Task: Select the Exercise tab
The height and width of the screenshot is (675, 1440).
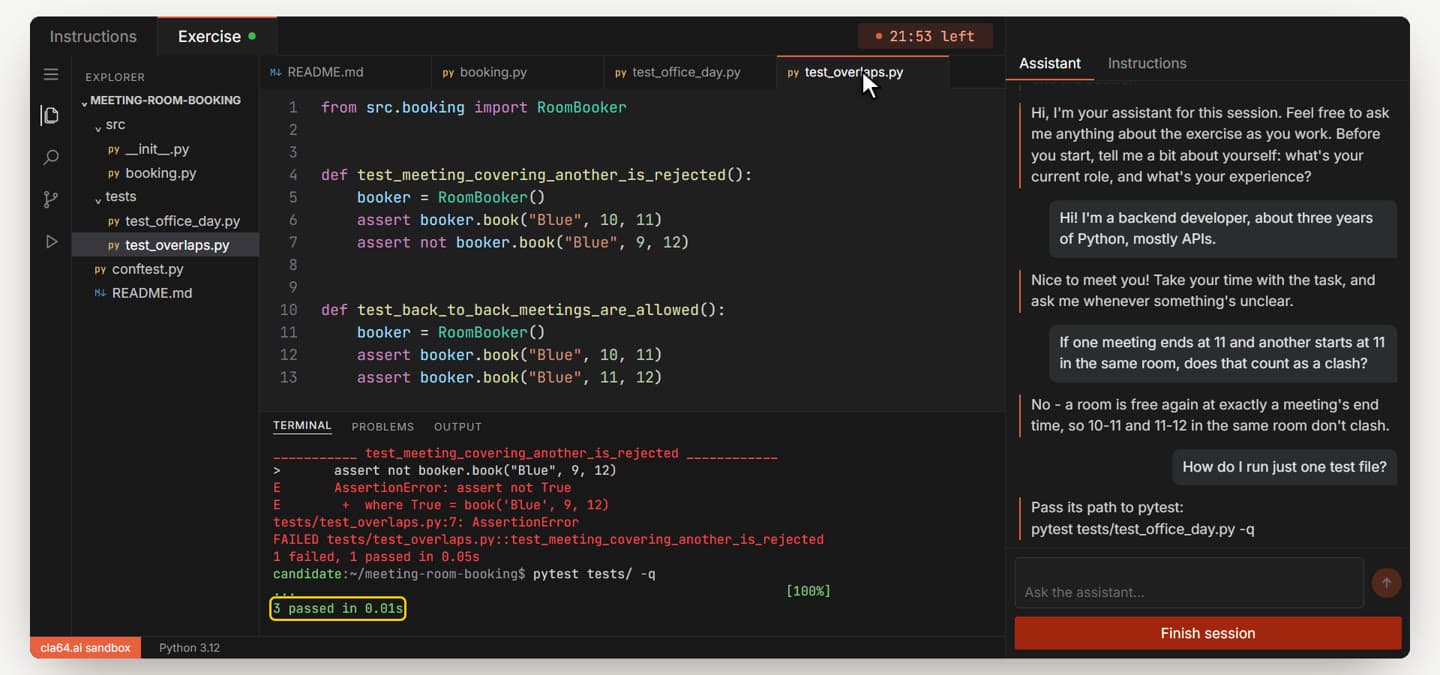Action: coord(217,36)
